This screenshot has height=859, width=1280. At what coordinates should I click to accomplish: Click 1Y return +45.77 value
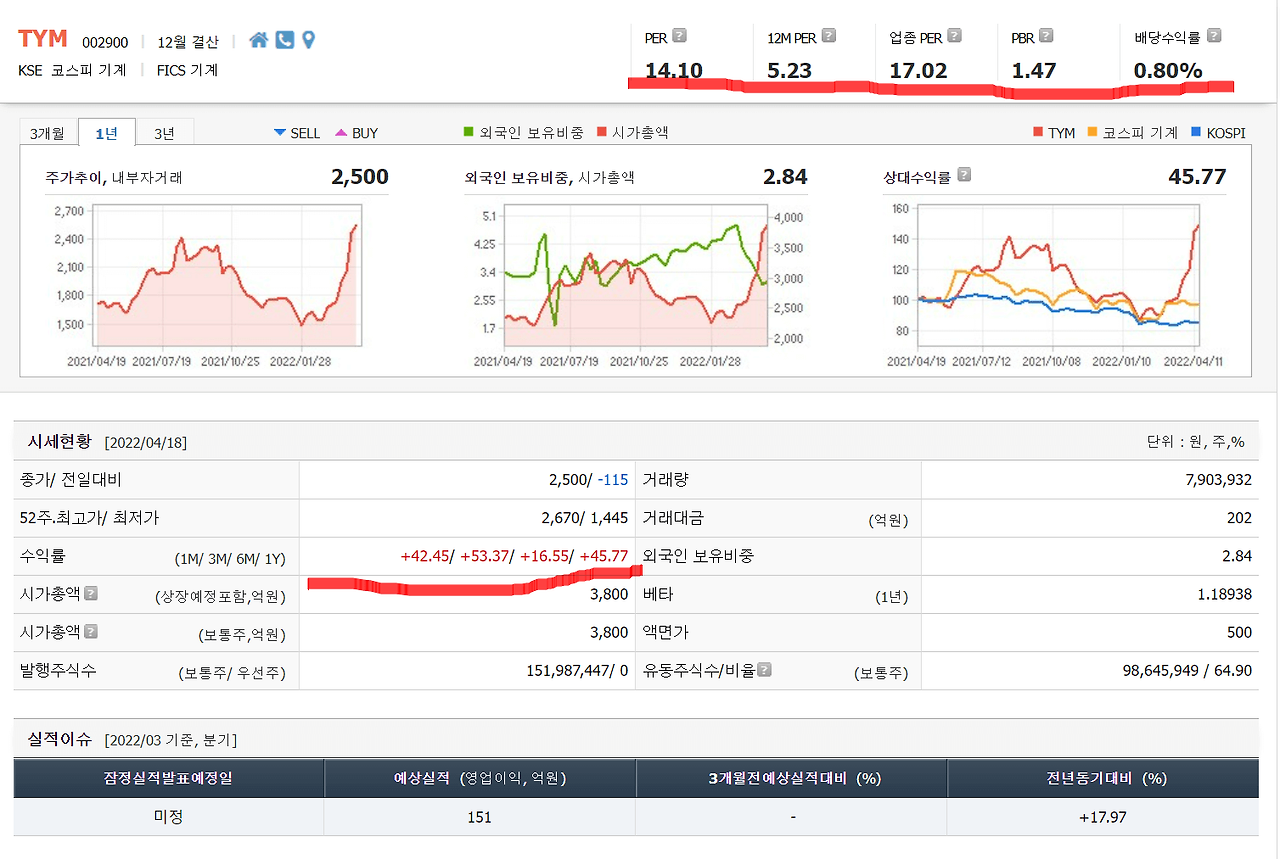(604, 556)
